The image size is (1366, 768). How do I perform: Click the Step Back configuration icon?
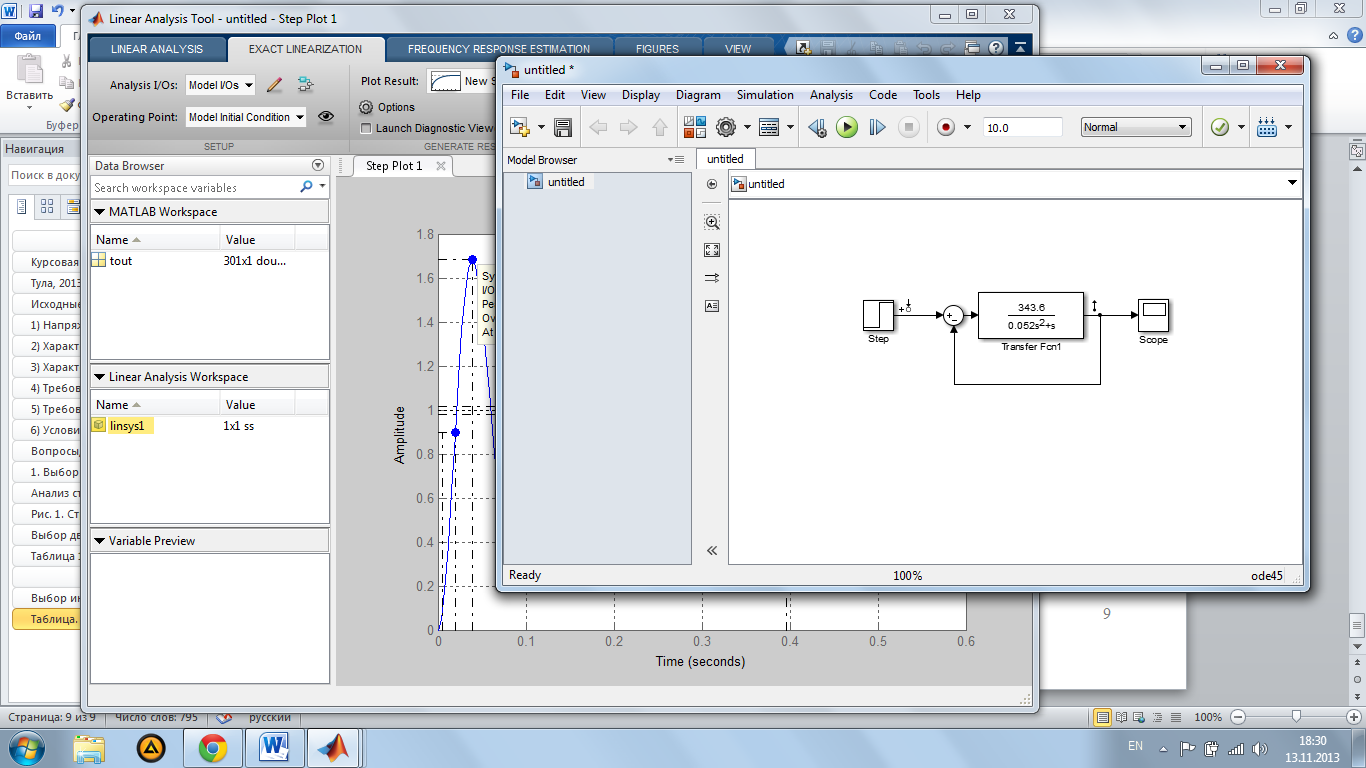817,127
